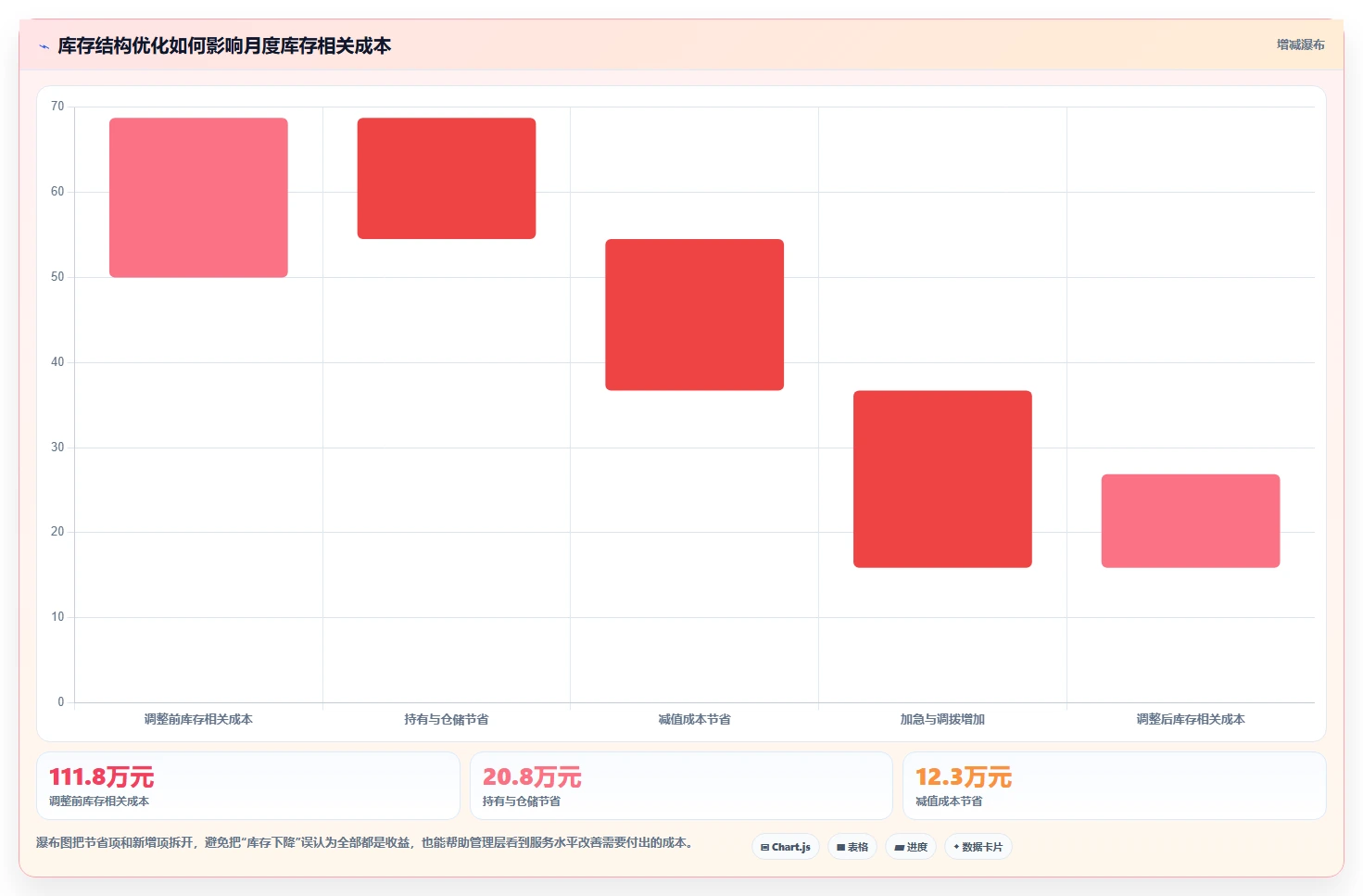Click the 调整前库存相关成本 waterfall bar
Screen dimensions: 1363x896
198,197
